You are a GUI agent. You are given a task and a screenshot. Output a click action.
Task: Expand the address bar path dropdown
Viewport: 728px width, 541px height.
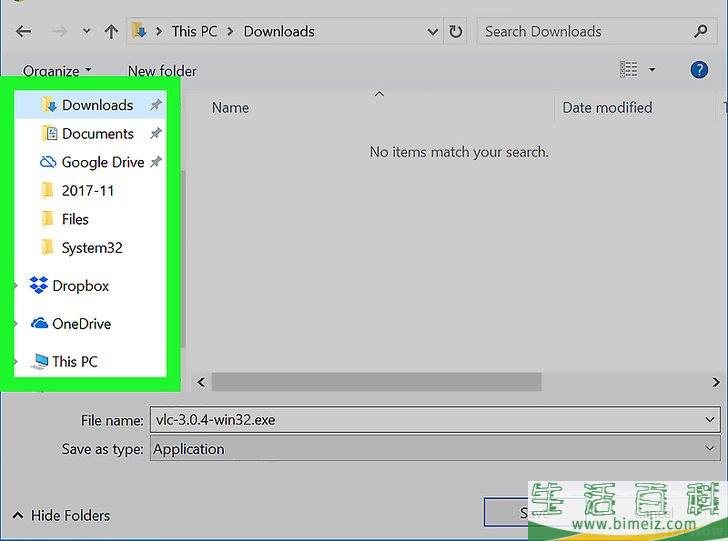pos(433,32)
